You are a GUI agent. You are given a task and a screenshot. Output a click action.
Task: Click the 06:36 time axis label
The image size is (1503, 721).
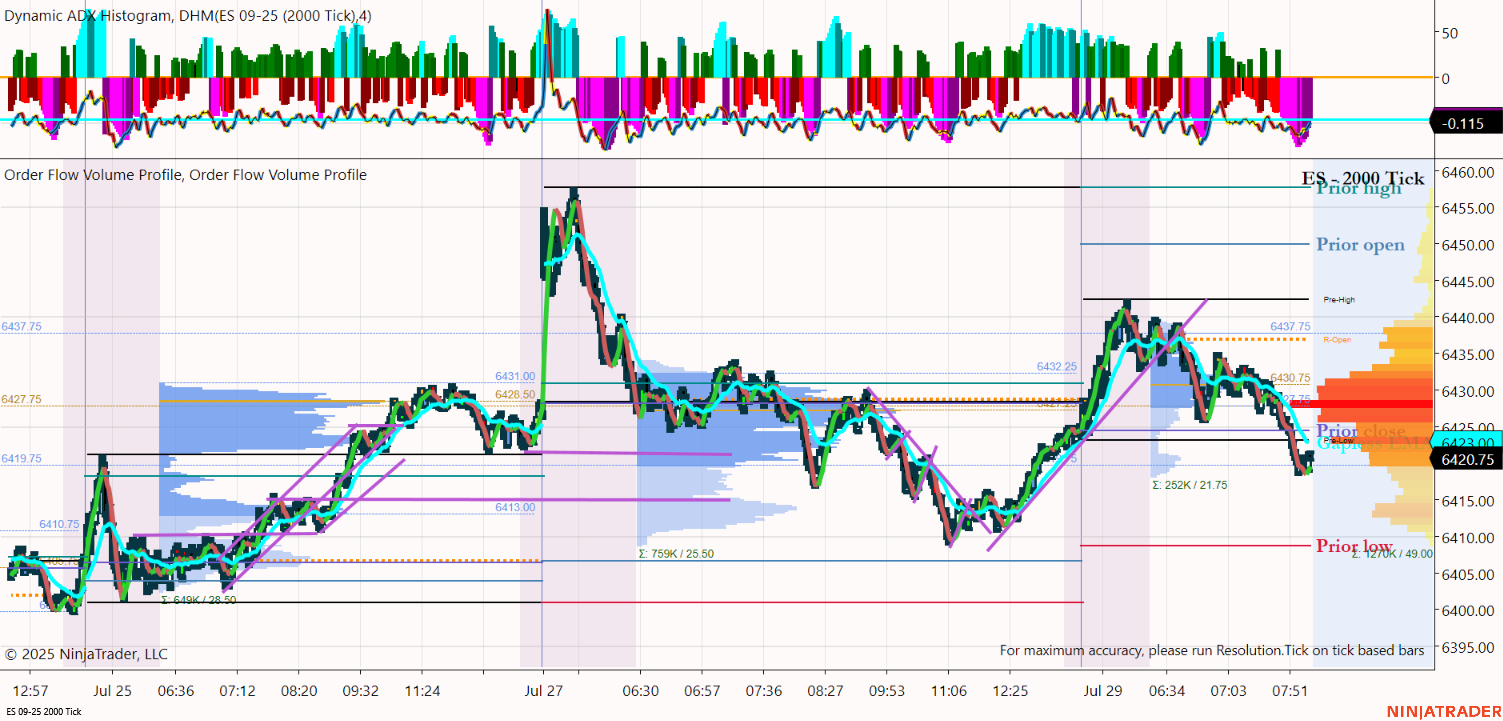pyautogui.click(x=176, y=691)
